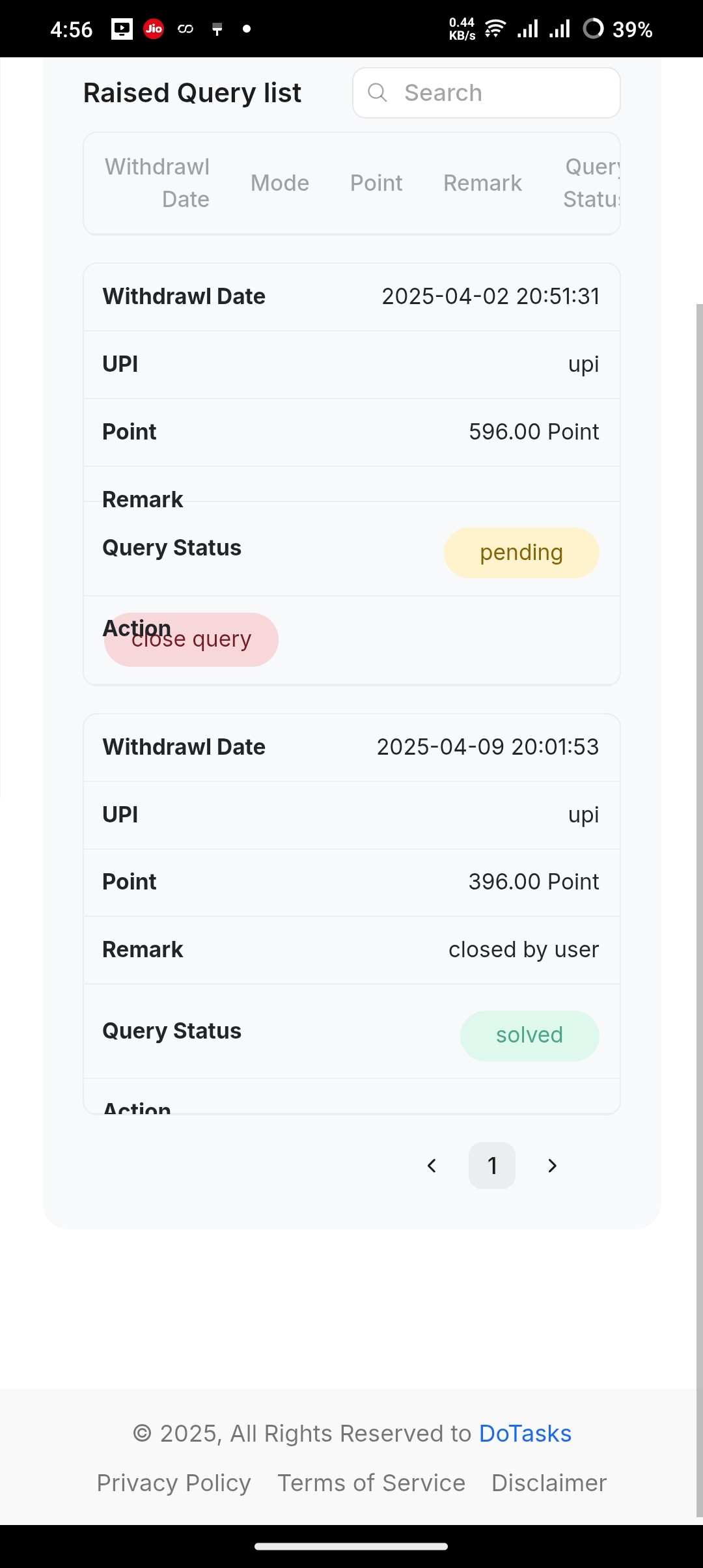
Task: Tap the close query button
Action: tap(191, 639)
